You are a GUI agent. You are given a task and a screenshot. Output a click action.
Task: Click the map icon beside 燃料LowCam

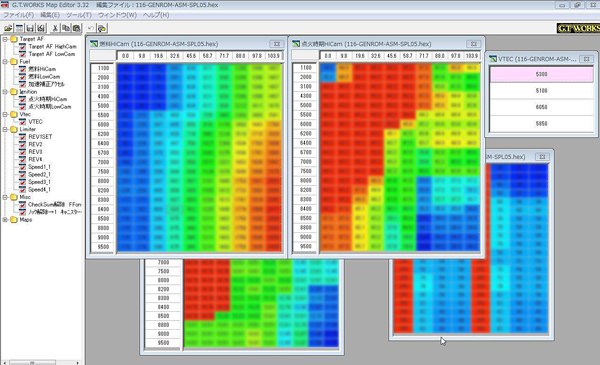pyautogui.click(x=23, y=77)
